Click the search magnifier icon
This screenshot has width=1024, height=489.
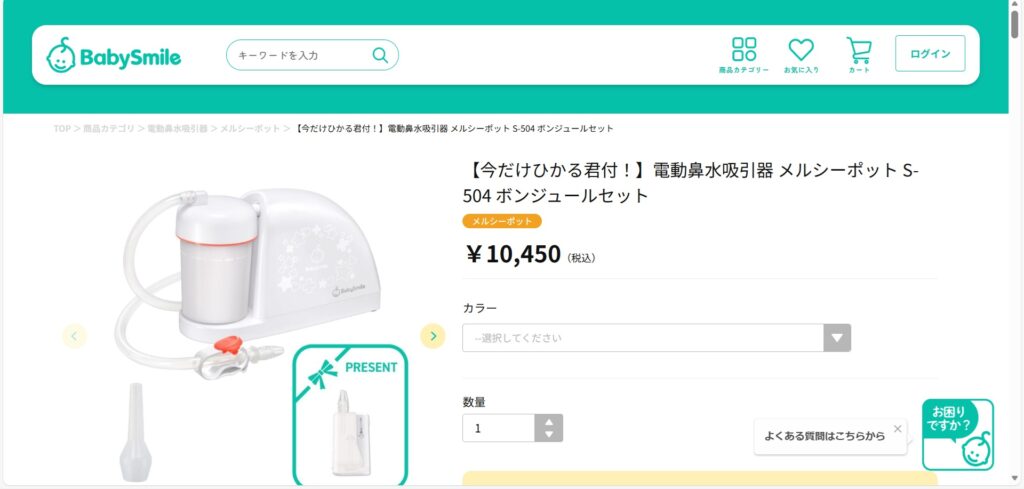[380, 55]
